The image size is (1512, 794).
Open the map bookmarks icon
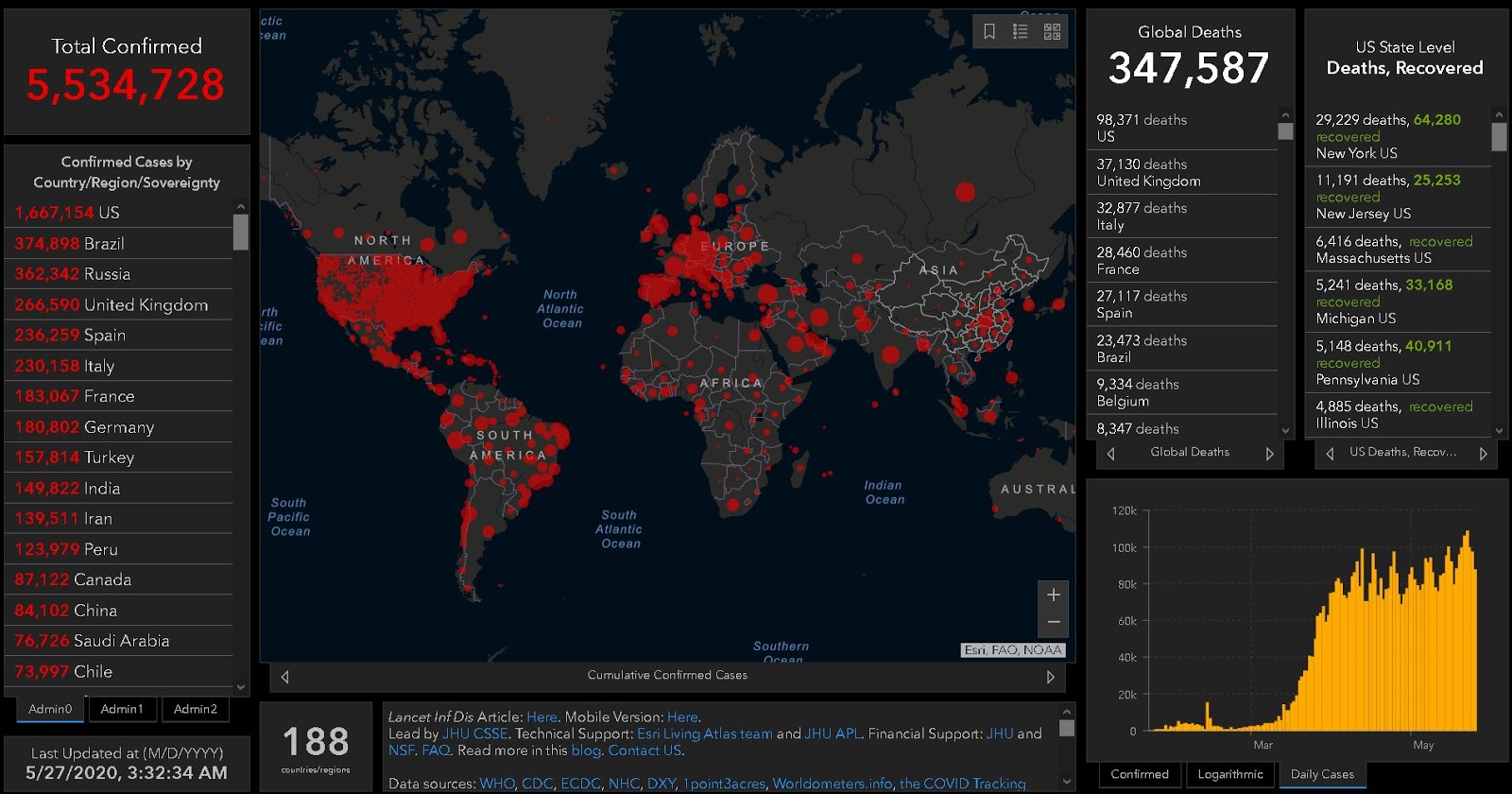click(x=989, y=31)
